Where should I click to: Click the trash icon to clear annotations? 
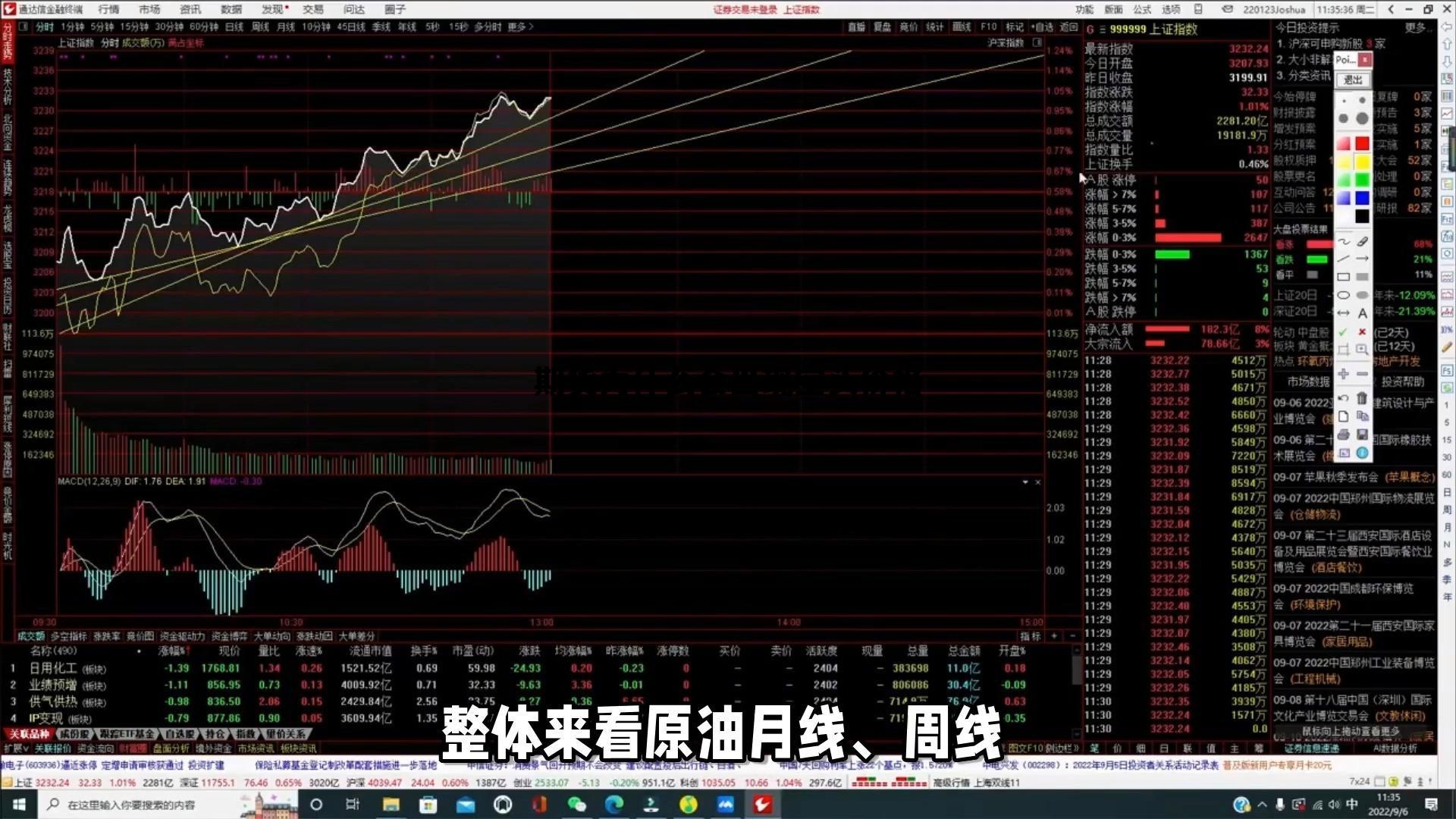(x=1362, y=397)
